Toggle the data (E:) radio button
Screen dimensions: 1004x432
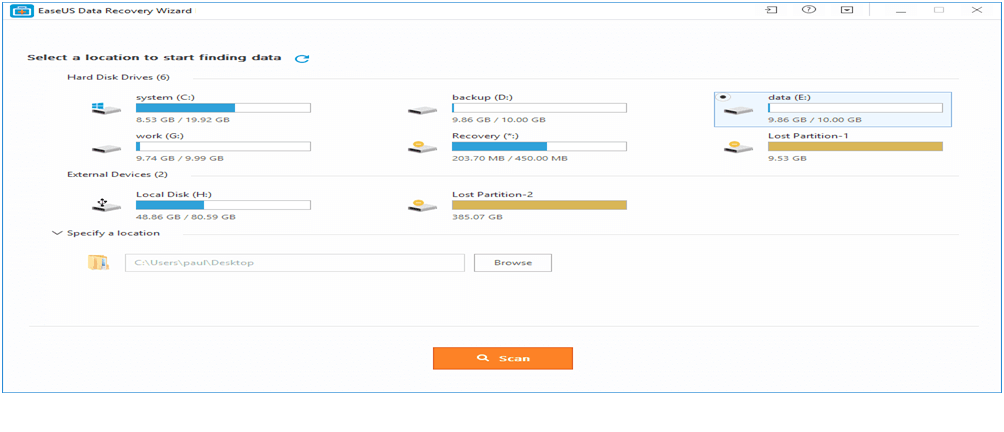(x=723, y=97)
